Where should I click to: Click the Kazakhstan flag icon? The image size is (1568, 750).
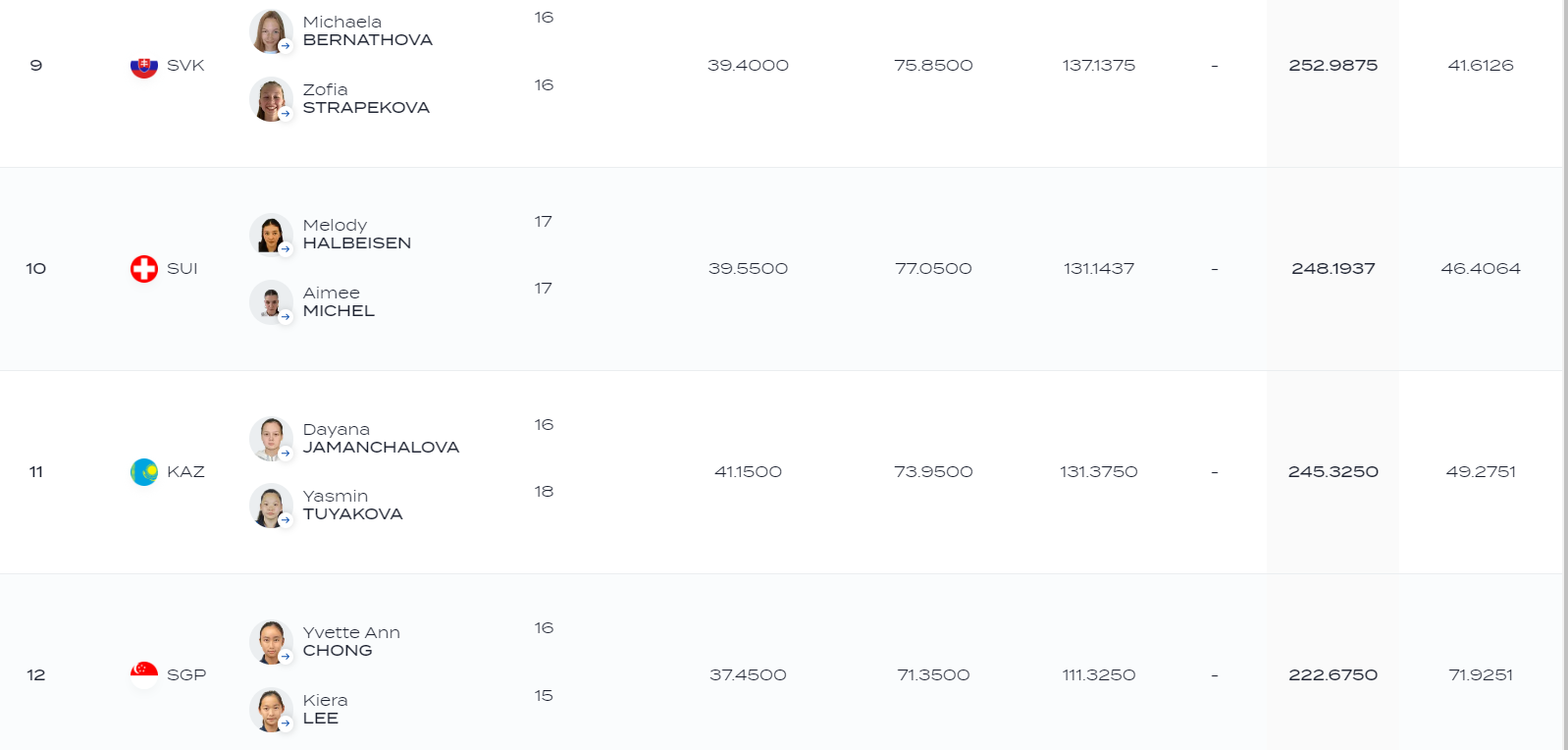144,471
